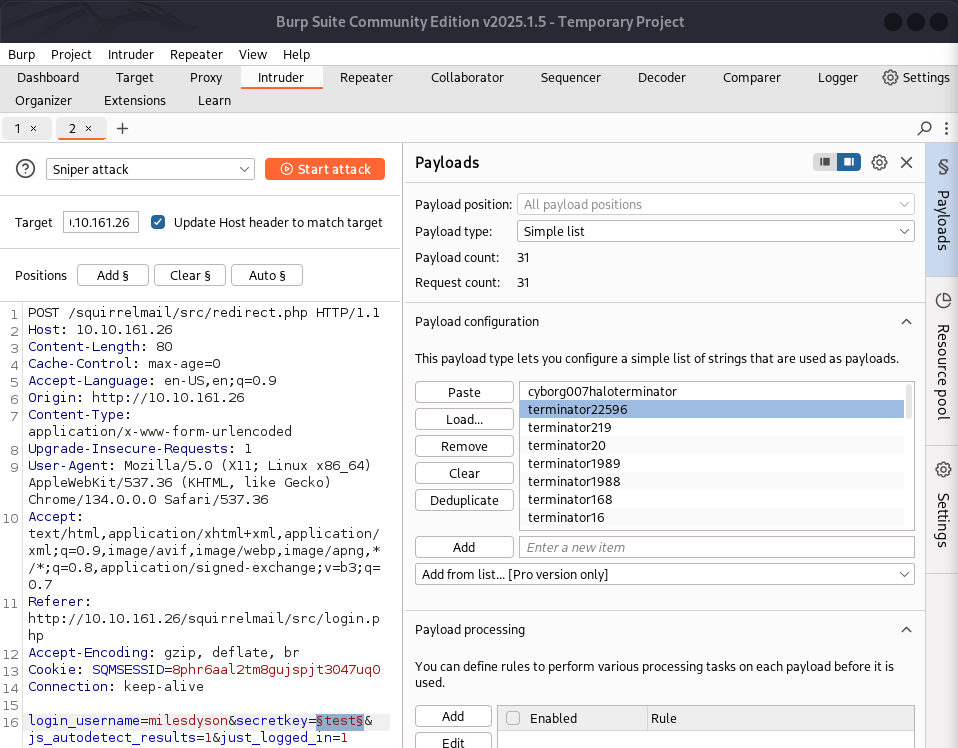958x748 pixels.
Task: Click the Clear payload list button
Action: click(464, 473)
